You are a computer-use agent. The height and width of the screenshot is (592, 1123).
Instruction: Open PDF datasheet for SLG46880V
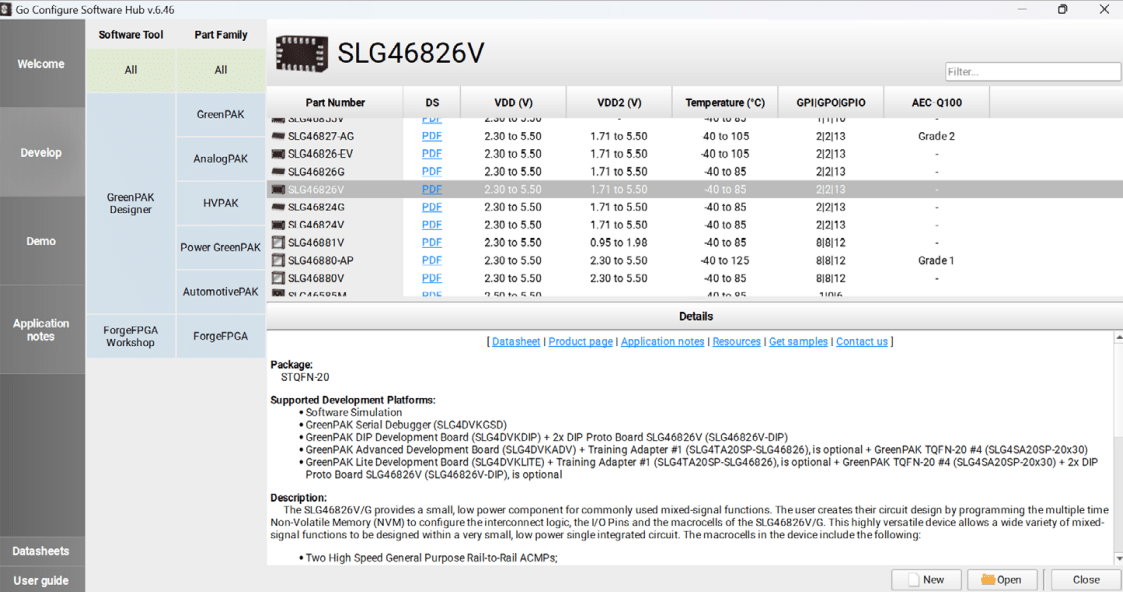pos(432,278)
